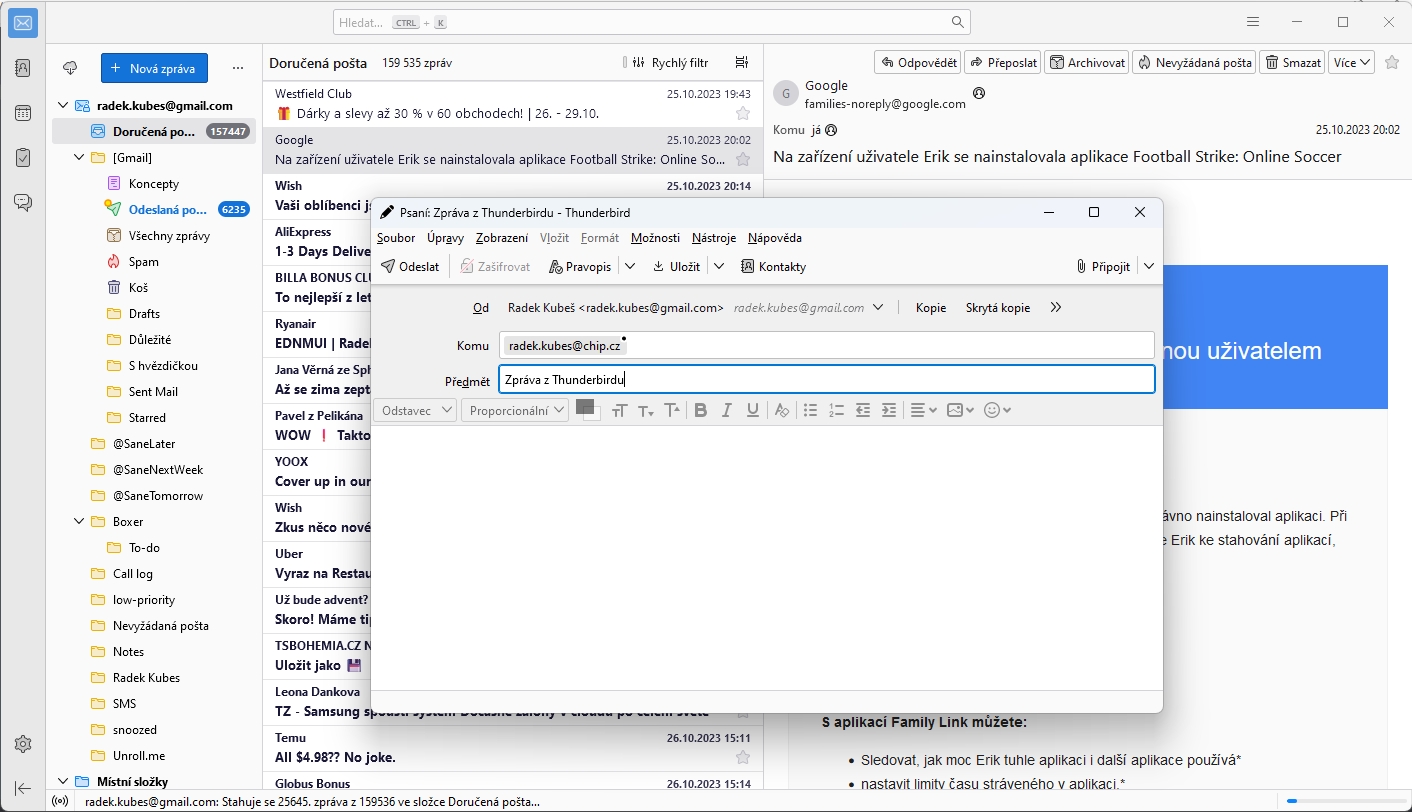Image resolution: width=1412 pixels, height=812 pixels.
Task: Open the Mail space in the sidebar
Action: pos(22,22)
